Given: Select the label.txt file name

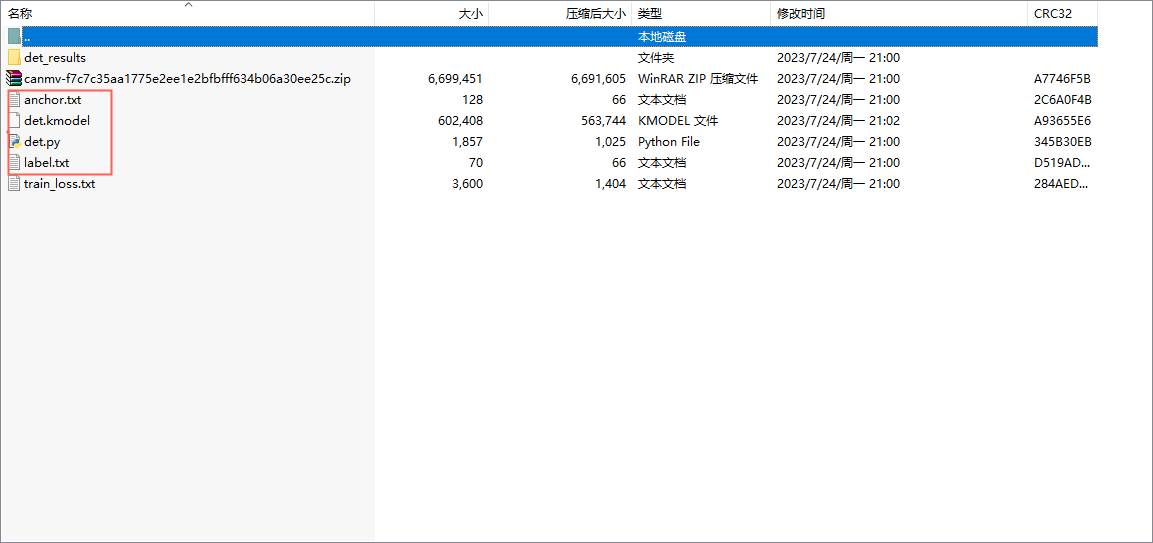Looking at the screenshot, I should pos(46,163).
